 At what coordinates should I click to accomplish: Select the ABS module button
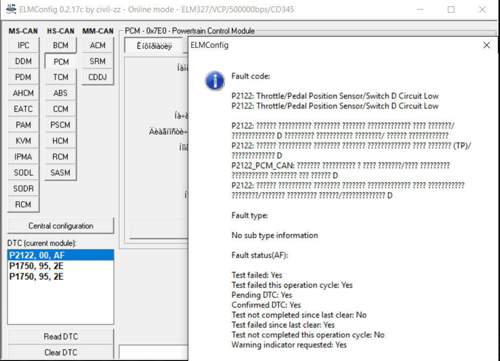coord(60,93)
